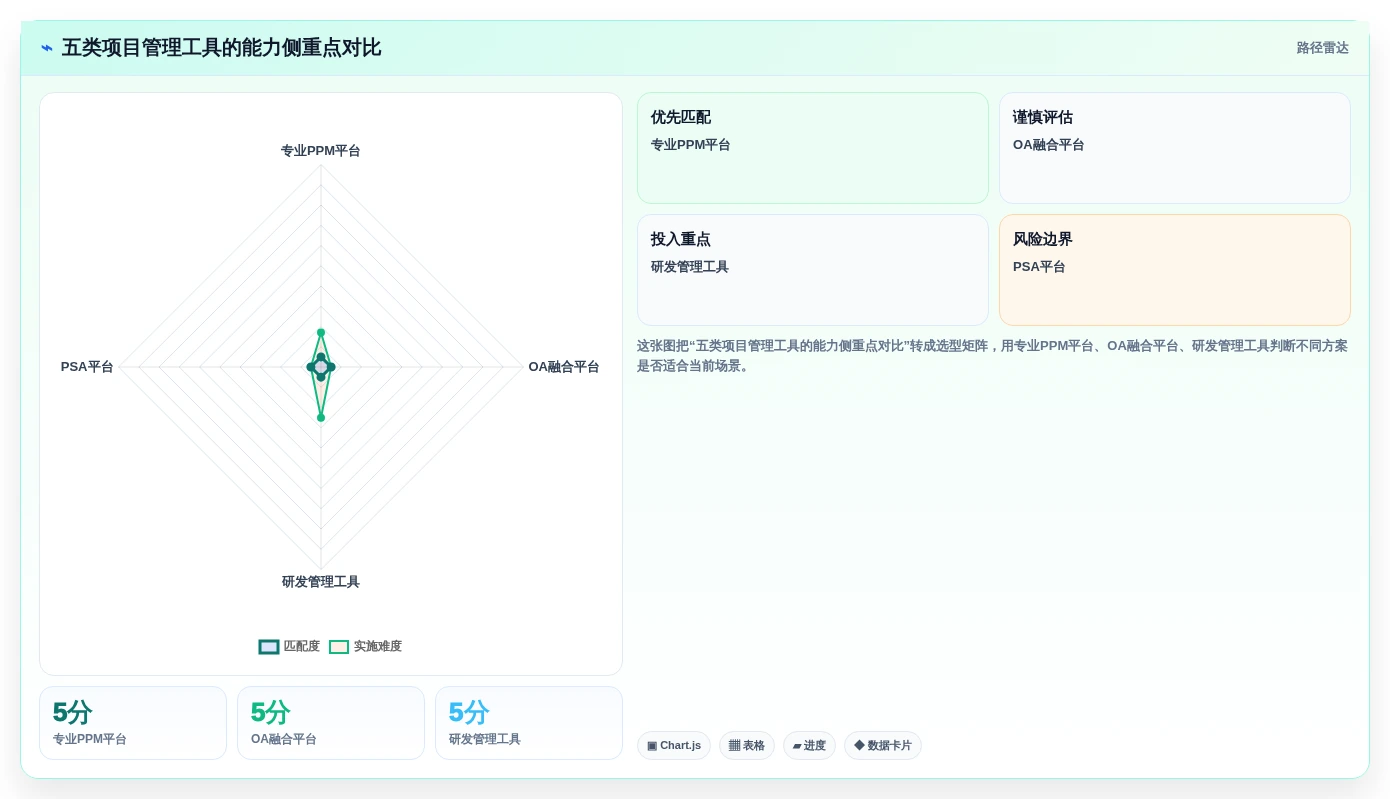Click the 路径雷达 label in the header
Viewport: 1390px width, 799px height.
1323,48
